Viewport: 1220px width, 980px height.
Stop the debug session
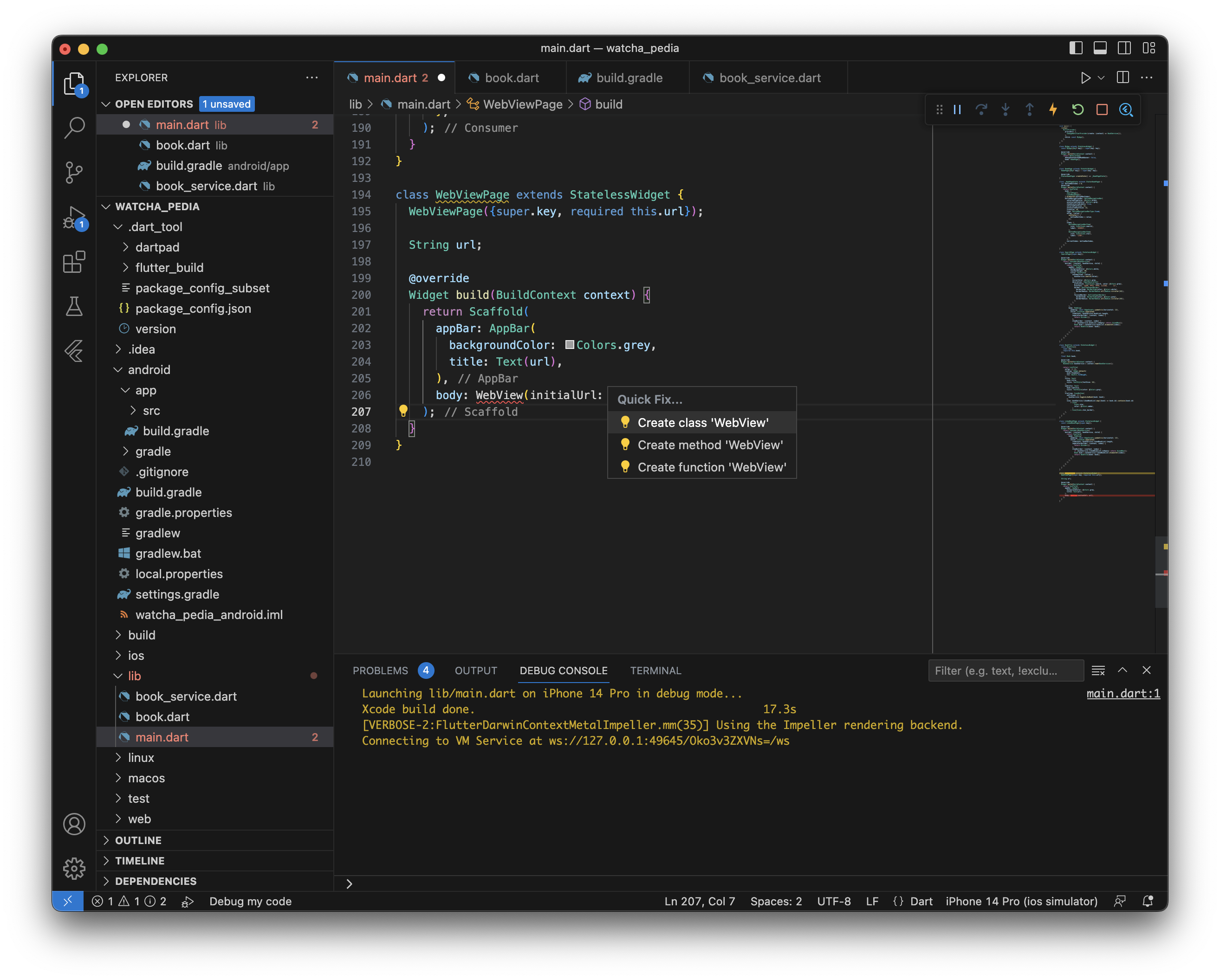[1102, 110]
